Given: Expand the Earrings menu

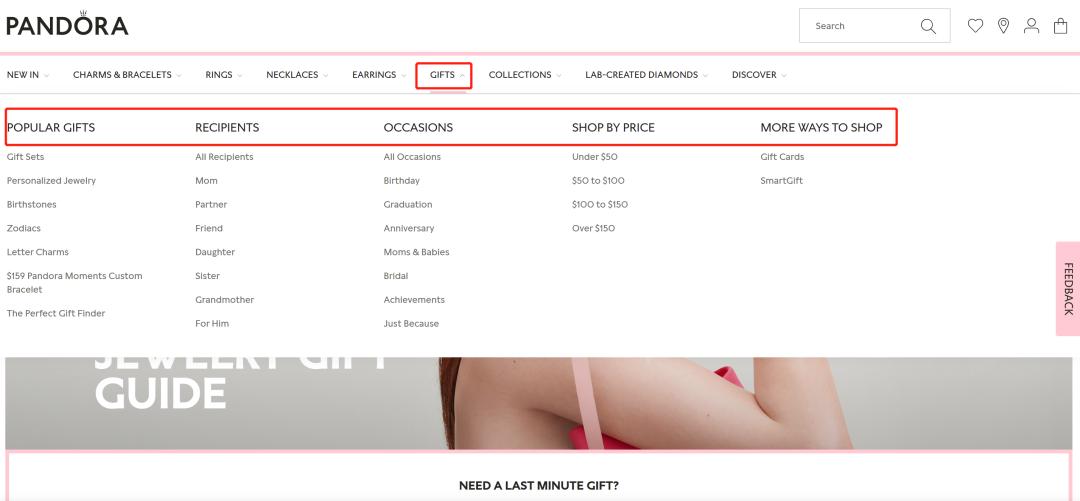Looking at the screenshot, I should coord(379,74).
